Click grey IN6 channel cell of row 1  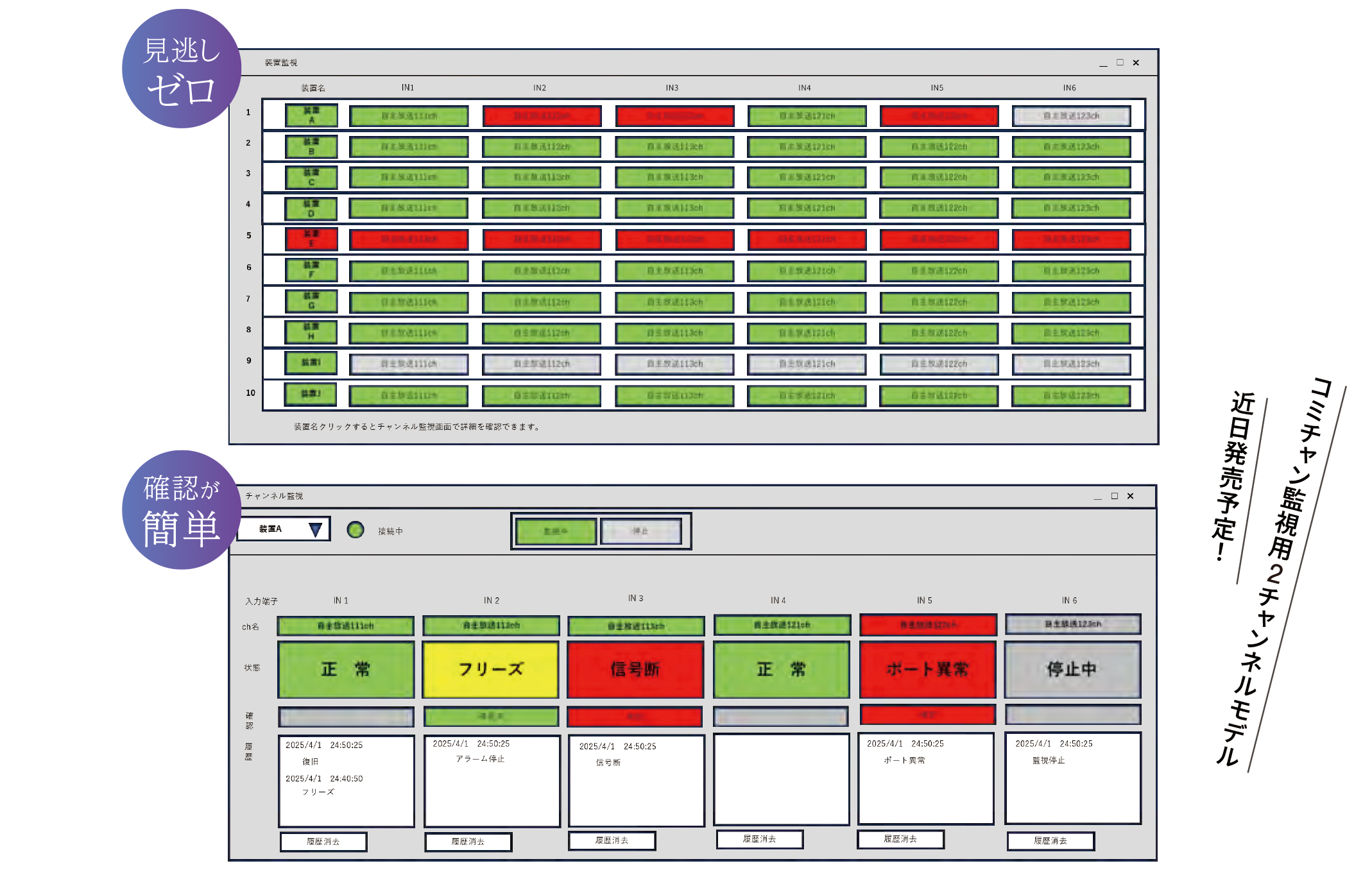(x=1071, y=116)
